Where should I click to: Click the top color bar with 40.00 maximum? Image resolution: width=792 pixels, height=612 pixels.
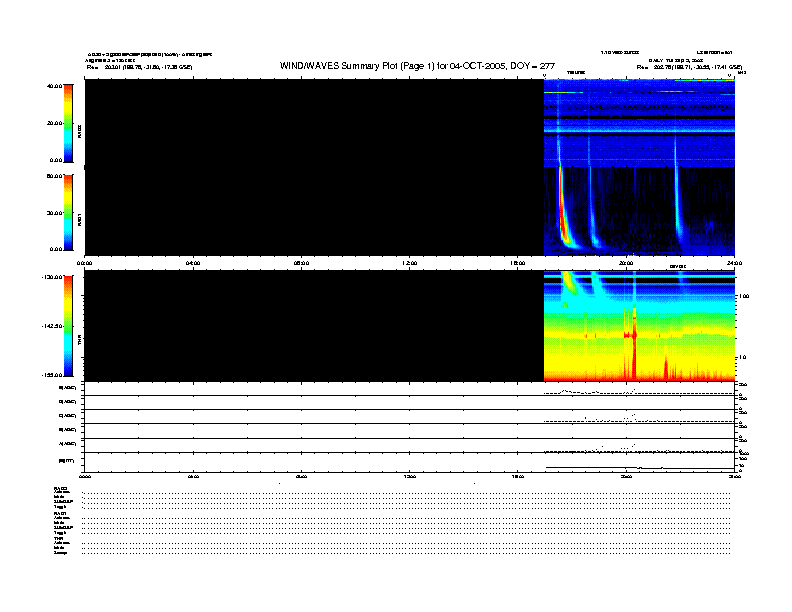pyautogui.click(x=68, y=123)
